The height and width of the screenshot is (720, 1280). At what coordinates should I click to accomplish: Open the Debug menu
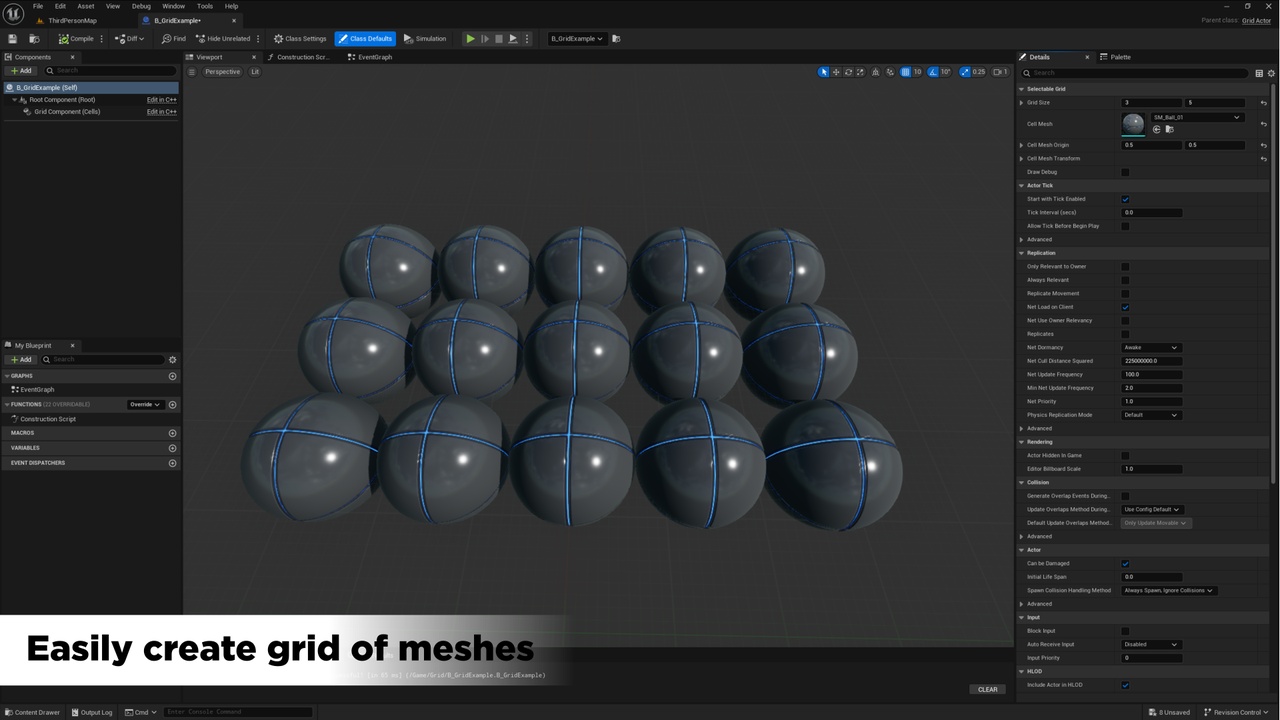(x=141, y=6)
